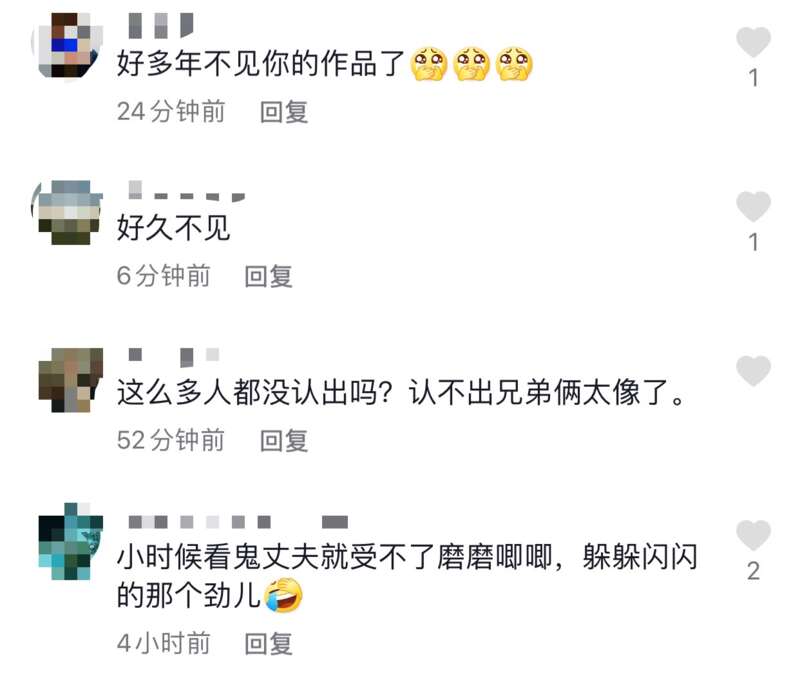Open username above "这么多人都没认出吗"
The height and width of the screenshot is (680, 800).
point(174,357)
